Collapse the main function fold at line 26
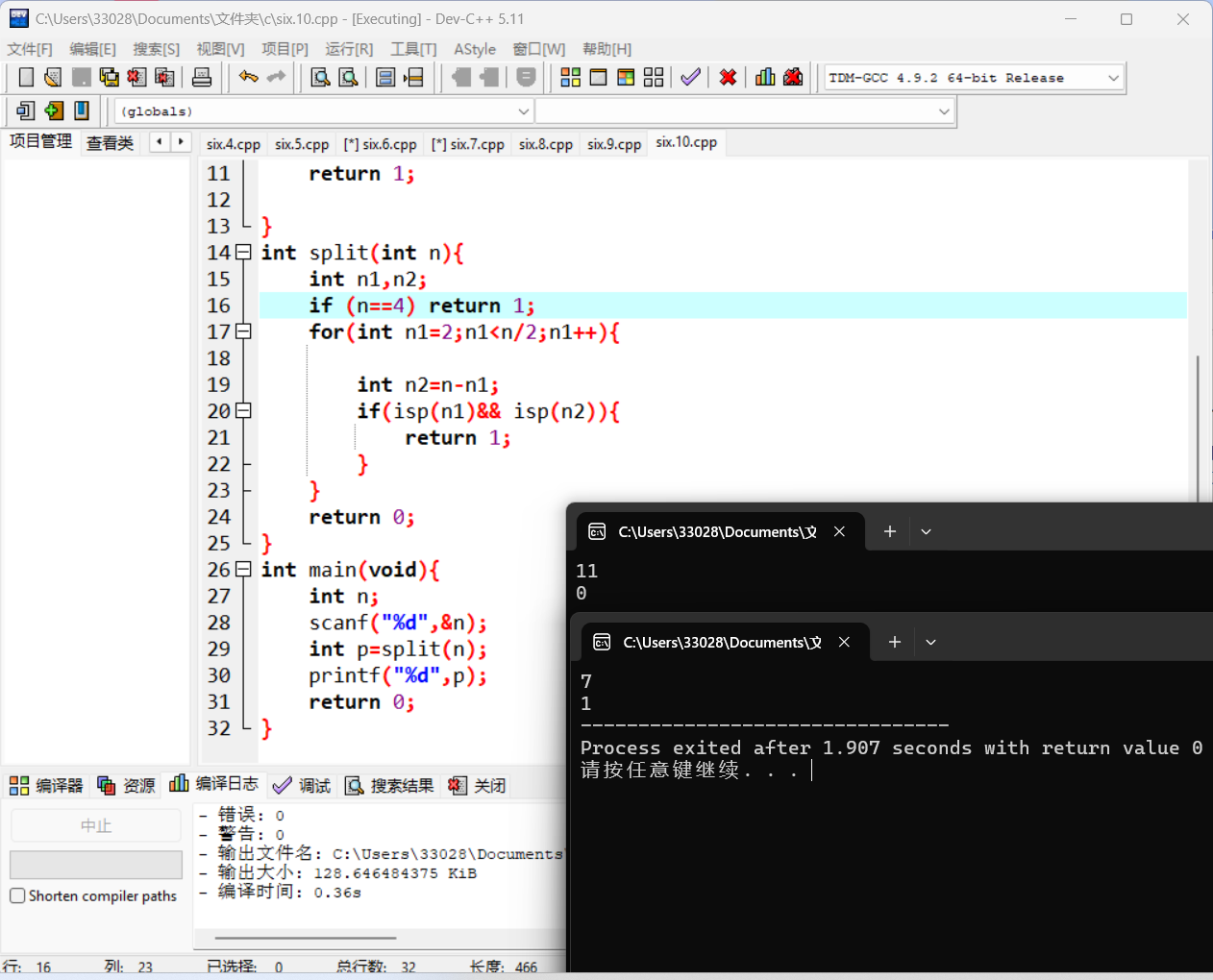This screenshot has width=1213, height=980. pyautogui.click(x=243, y=570)
